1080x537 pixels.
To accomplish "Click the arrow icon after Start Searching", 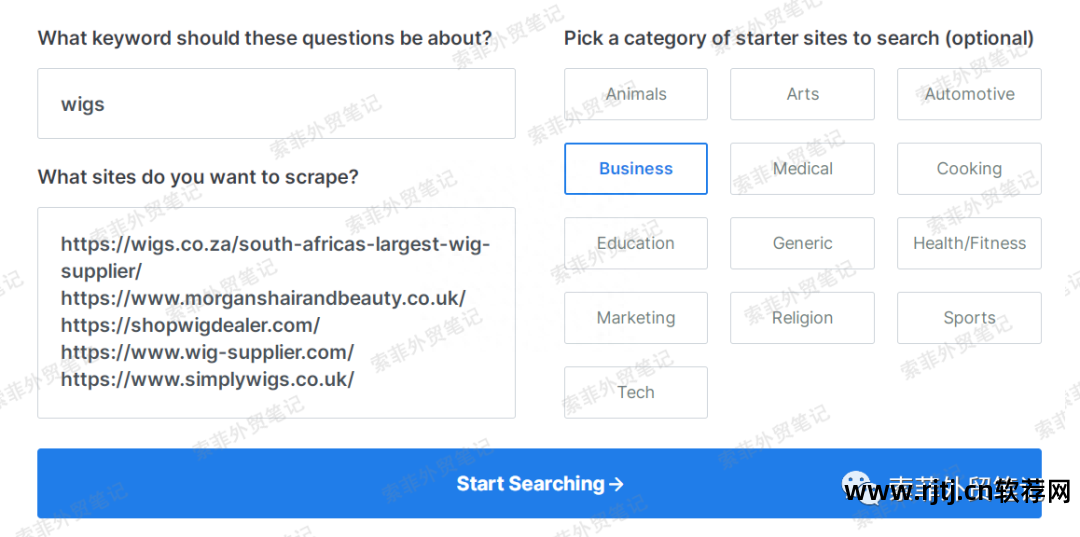I will point(617,485).
